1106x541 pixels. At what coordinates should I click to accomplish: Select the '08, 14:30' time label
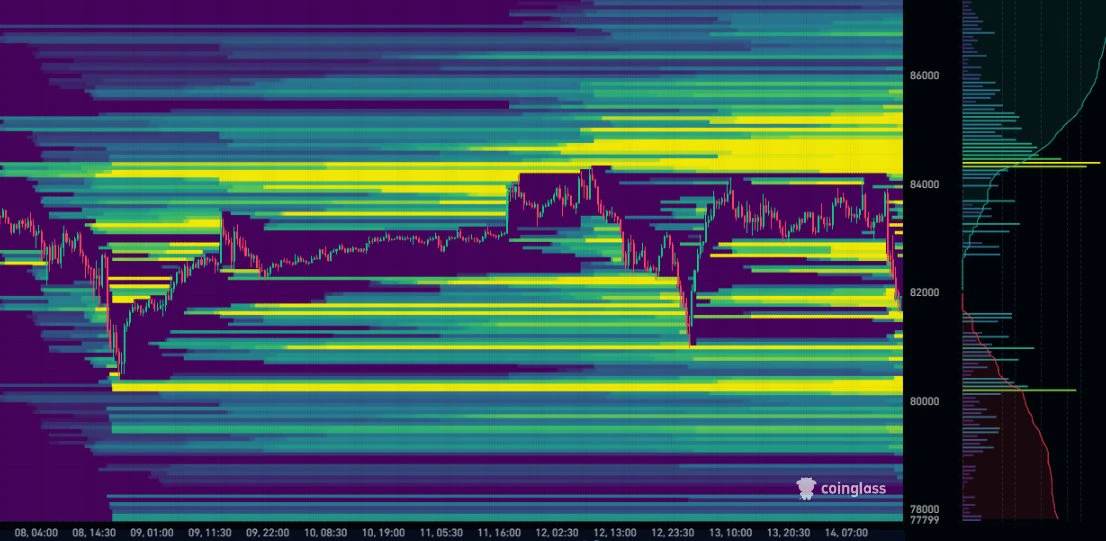95,533
